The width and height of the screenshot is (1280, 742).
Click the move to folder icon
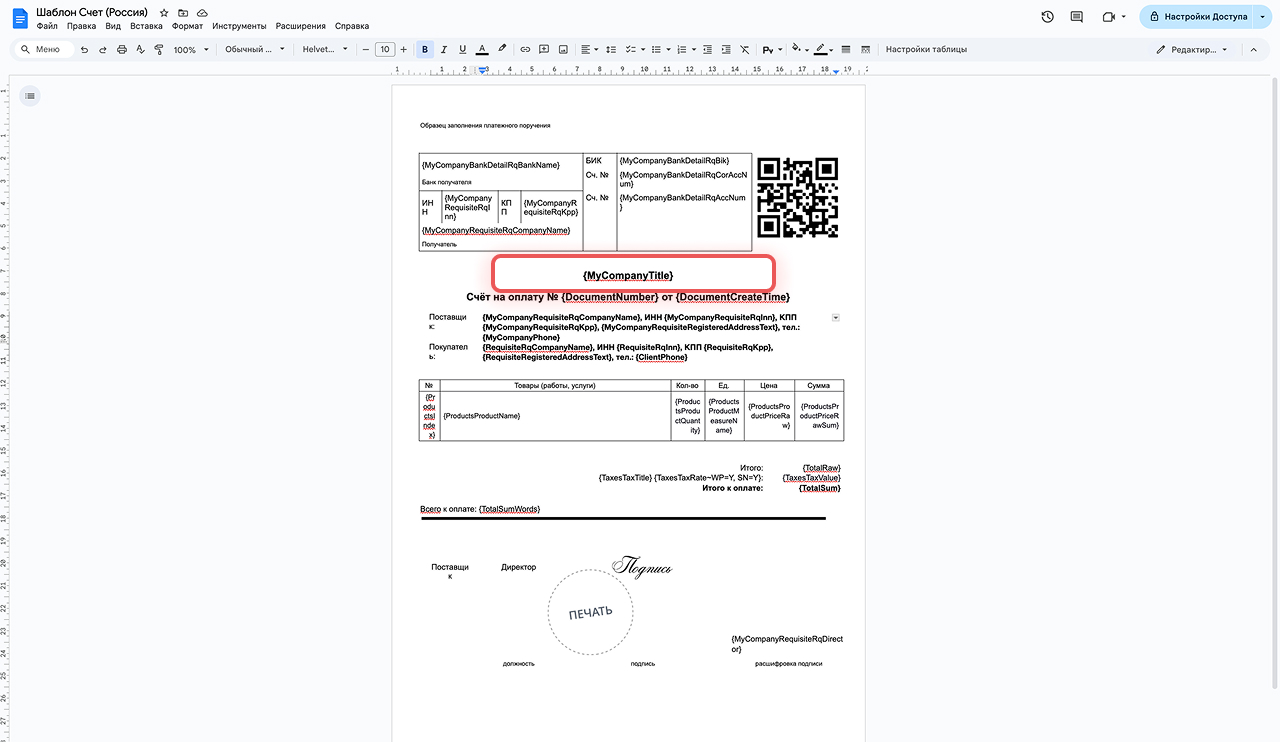[x=183, y=12]
